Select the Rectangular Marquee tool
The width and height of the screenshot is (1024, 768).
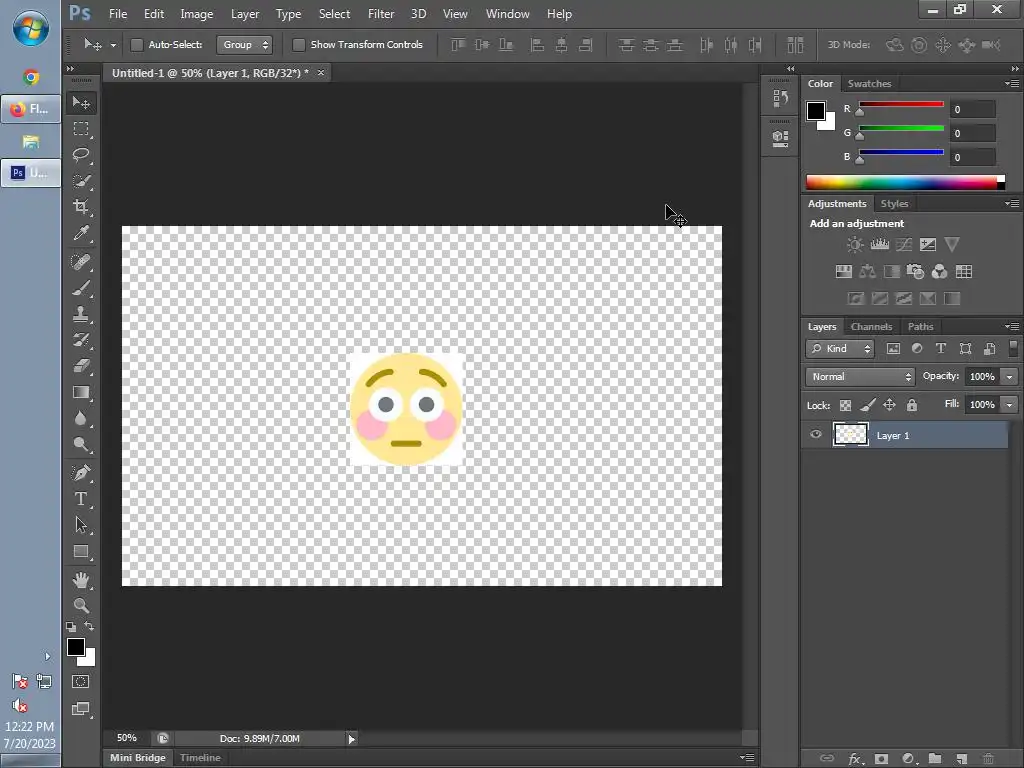pos(81,129)
